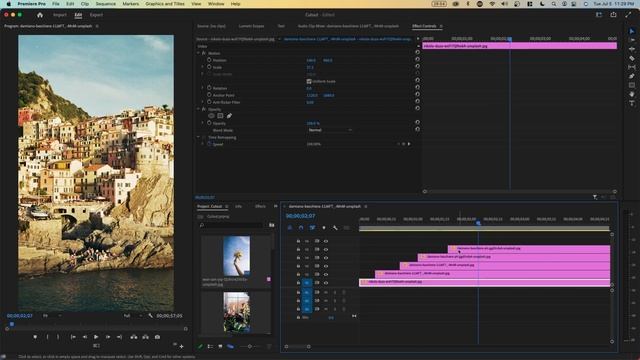
Task: Open program monitor wrench settings
Action: (x=151, y=316)
